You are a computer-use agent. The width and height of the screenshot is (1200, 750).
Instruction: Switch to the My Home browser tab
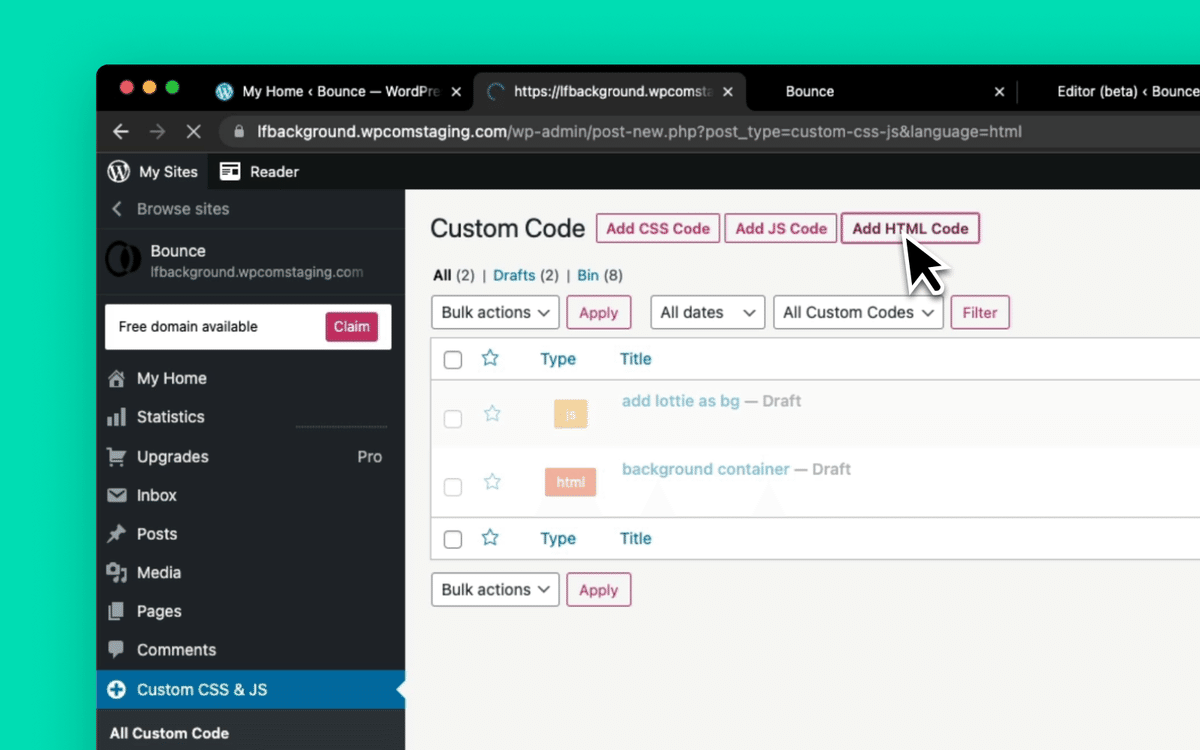click(x=340, y=91)
